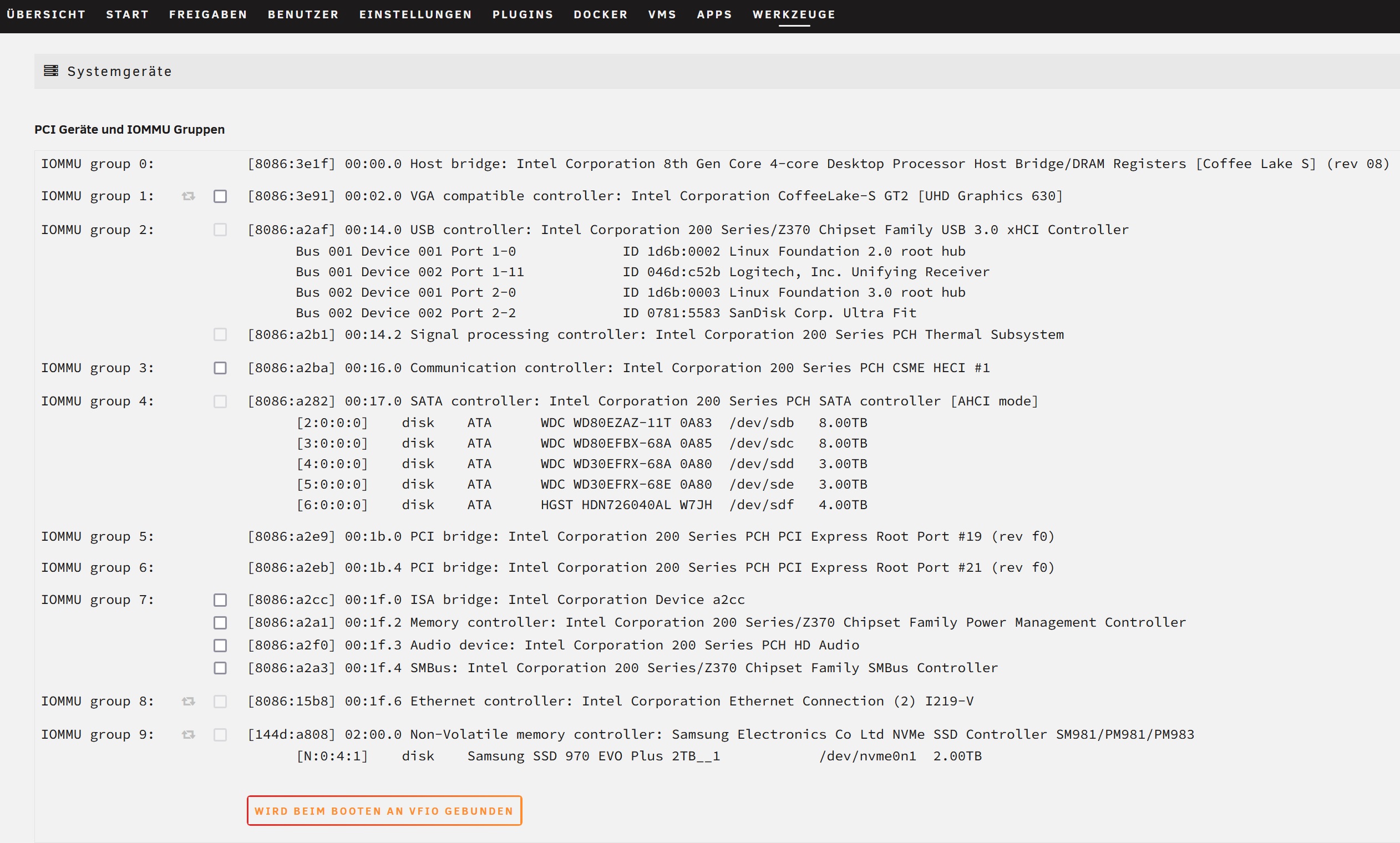Toggle the Samsung NVMe controller checkbox

[x=220, y=734]
